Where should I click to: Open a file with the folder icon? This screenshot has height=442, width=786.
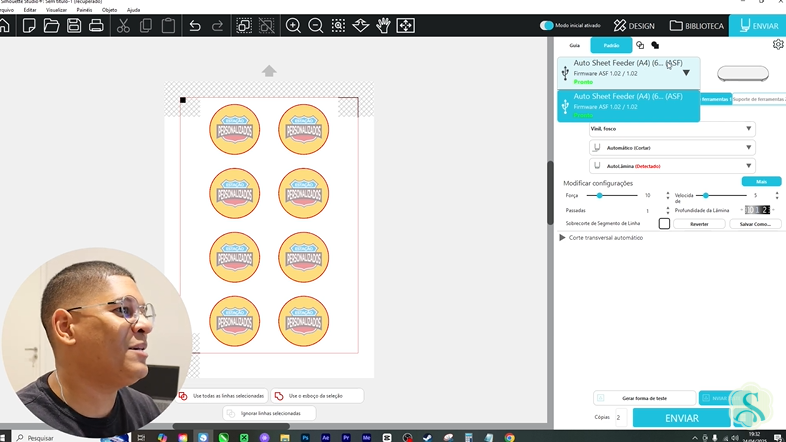point(51,26)
